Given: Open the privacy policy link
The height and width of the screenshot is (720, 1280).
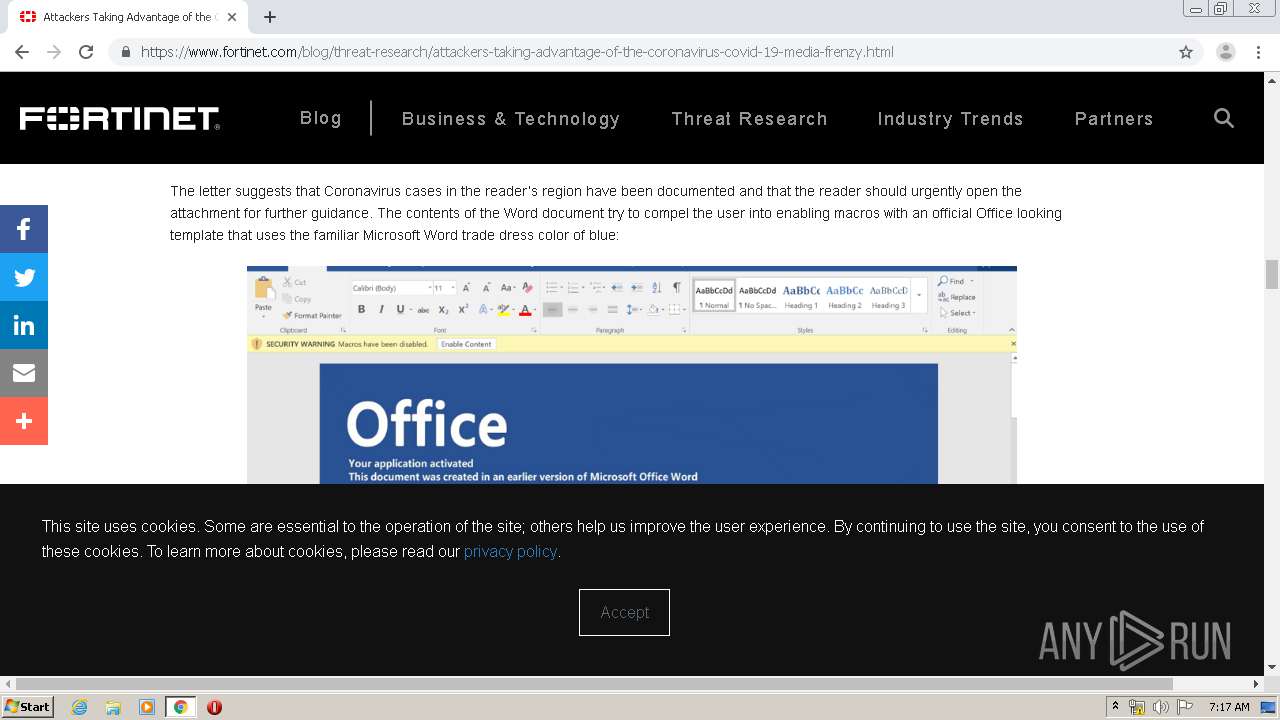Looking at the screenshot, I should click(x=510, y=551).
